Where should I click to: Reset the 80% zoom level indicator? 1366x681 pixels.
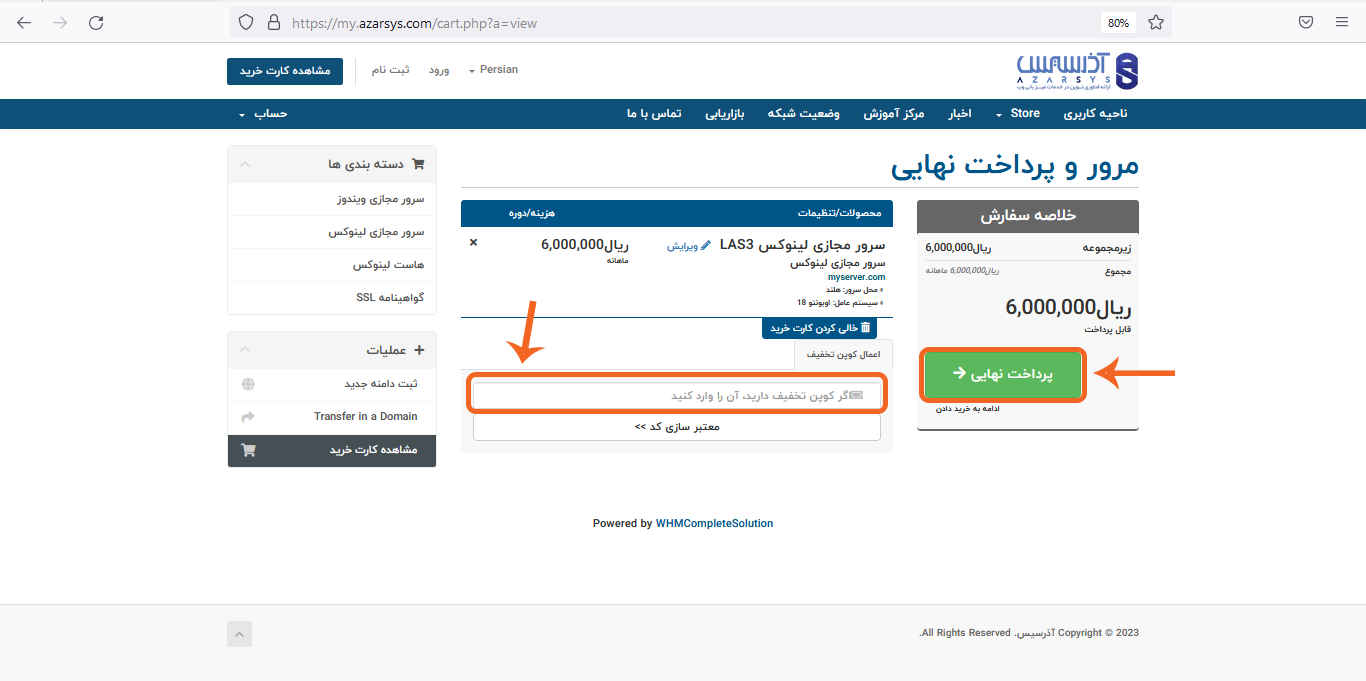click(x=1118, y=22)
